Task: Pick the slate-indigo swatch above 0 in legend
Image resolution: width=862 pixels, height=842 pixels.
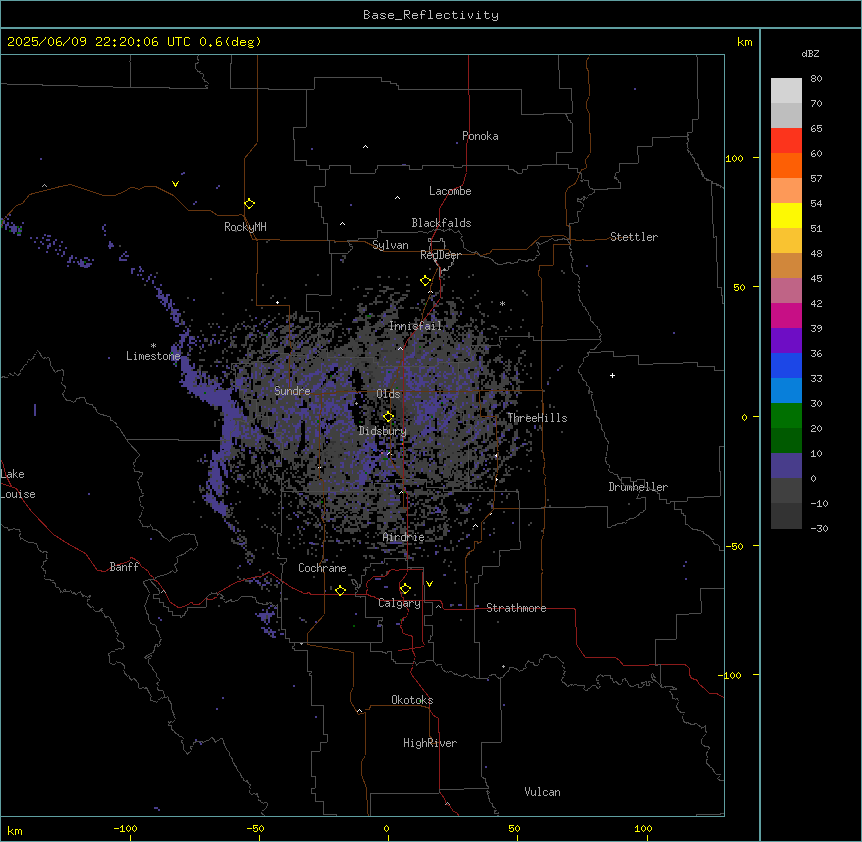Action: coord(786,466)
